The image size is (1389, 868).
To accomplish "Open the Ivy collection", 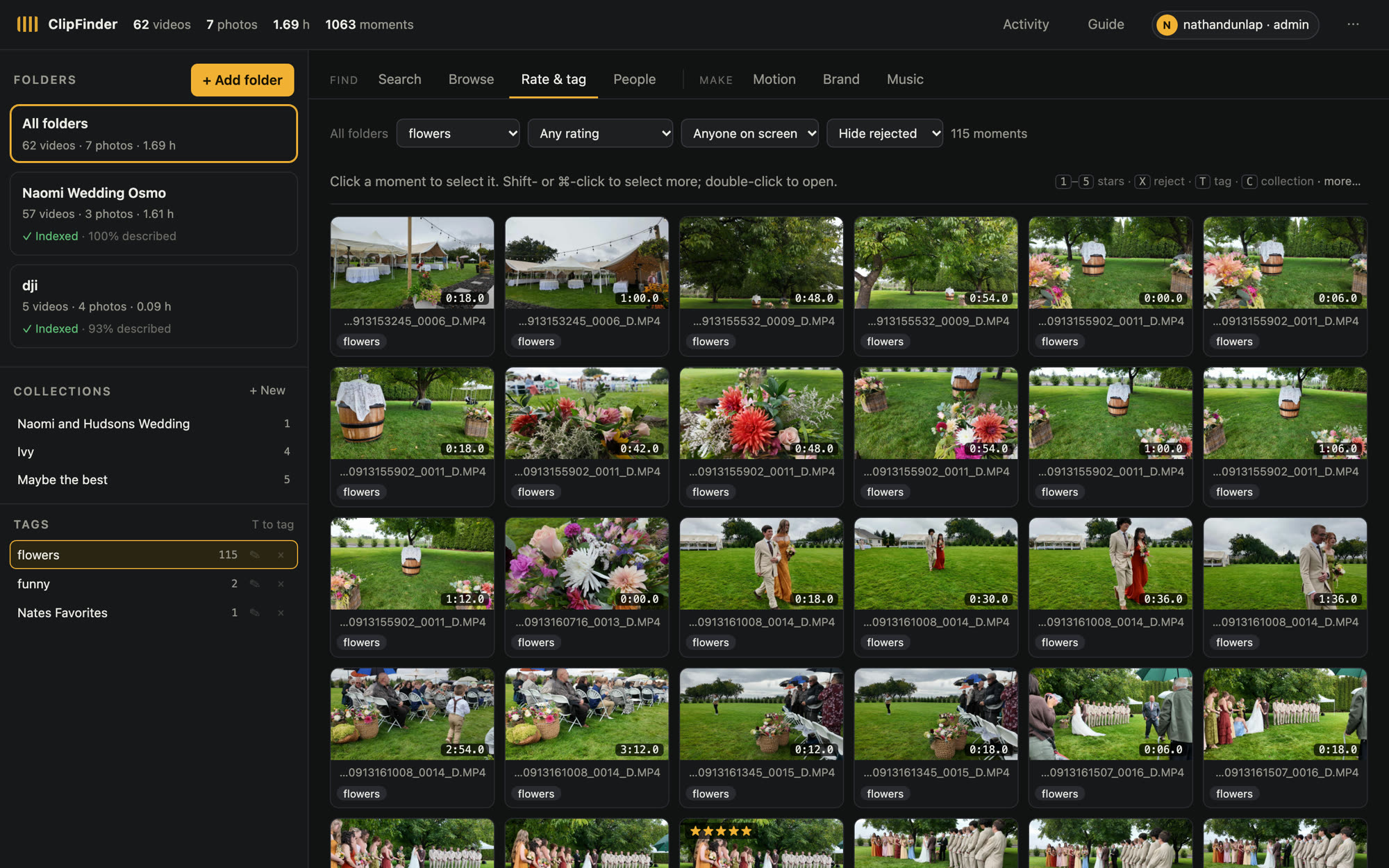I will tap(153, 451).
